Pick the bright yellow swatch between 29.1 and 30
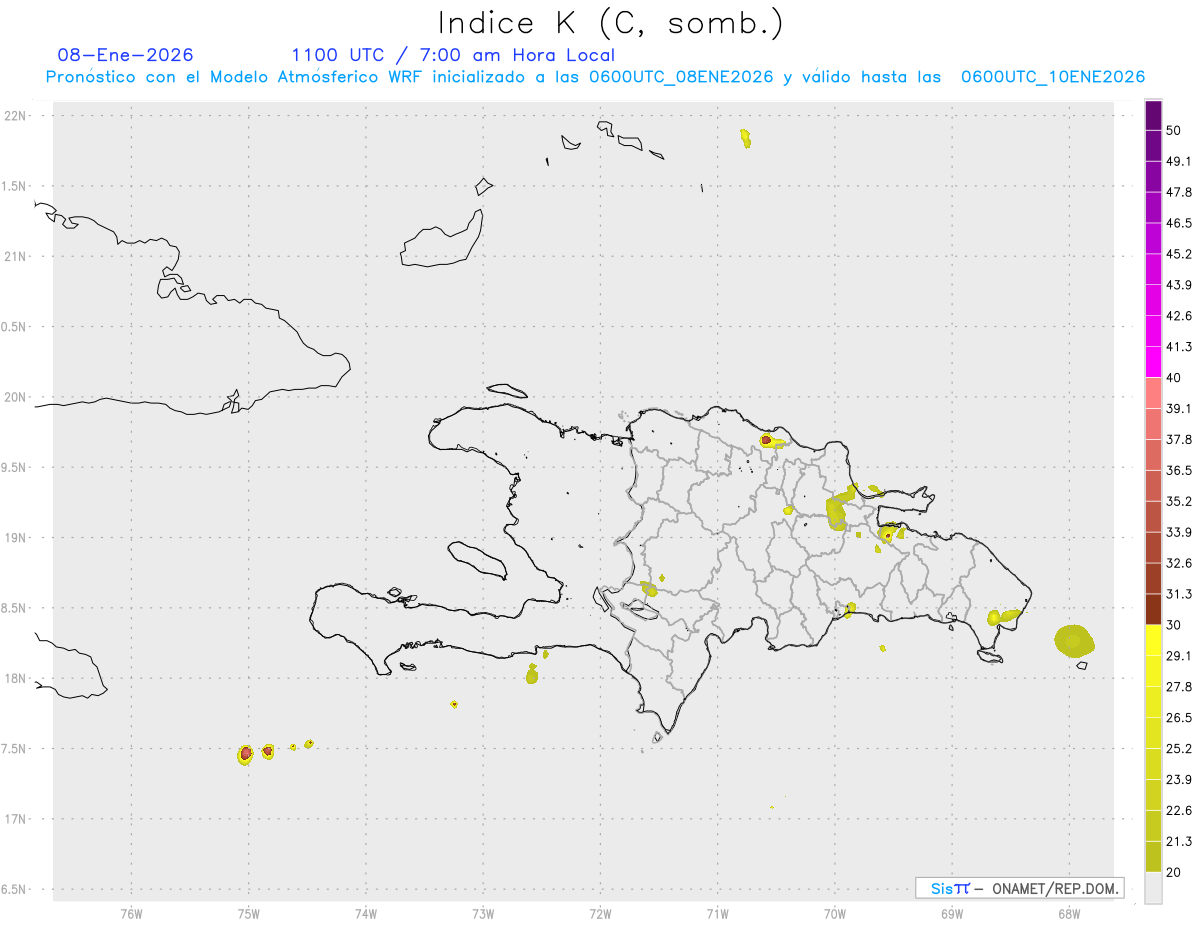Screen dimensions: 1200x927 [1153, 640]
